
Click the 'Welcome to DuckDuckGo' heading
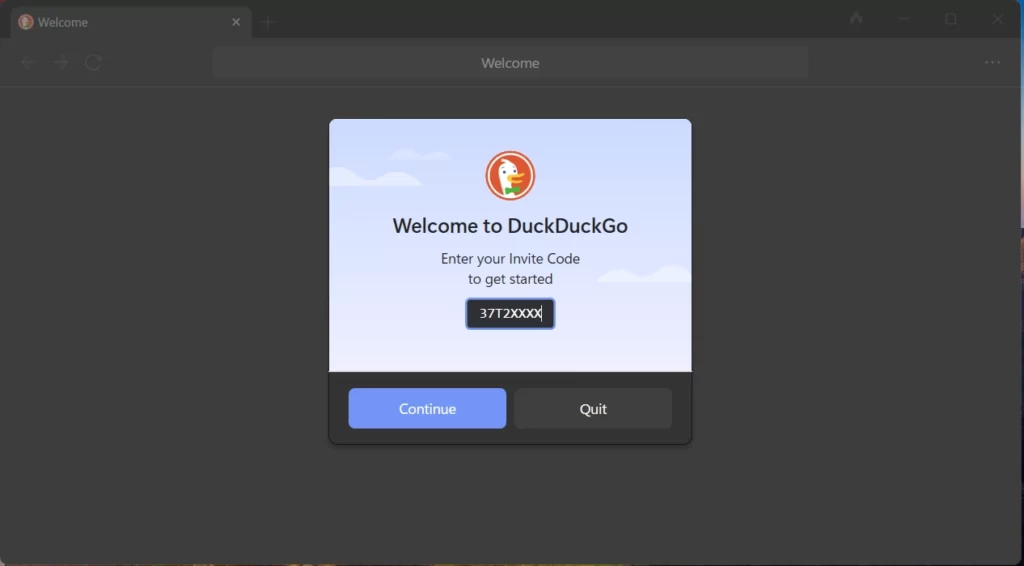click(510, 226)
